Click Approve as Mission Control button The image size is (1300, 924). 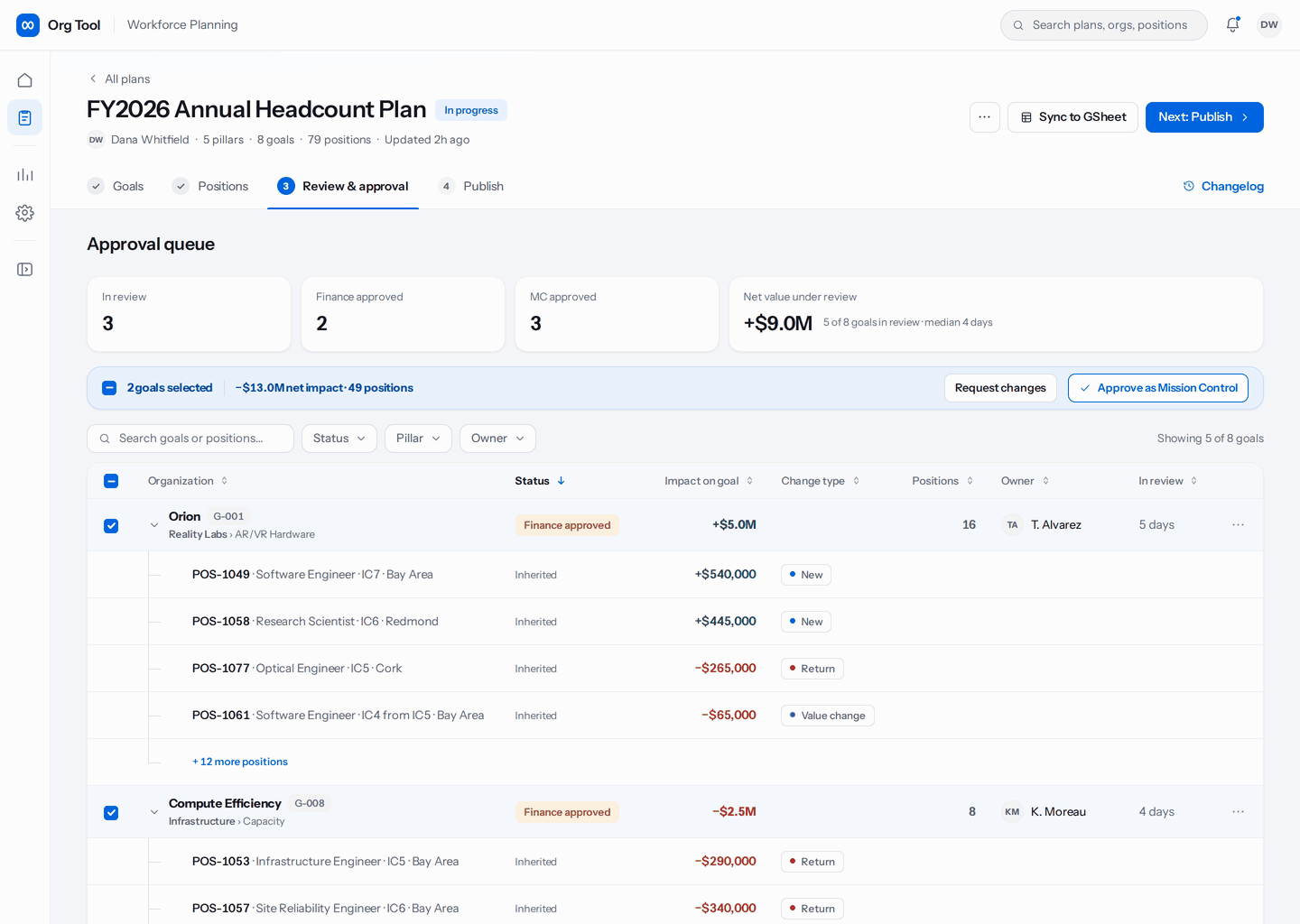1158,388
